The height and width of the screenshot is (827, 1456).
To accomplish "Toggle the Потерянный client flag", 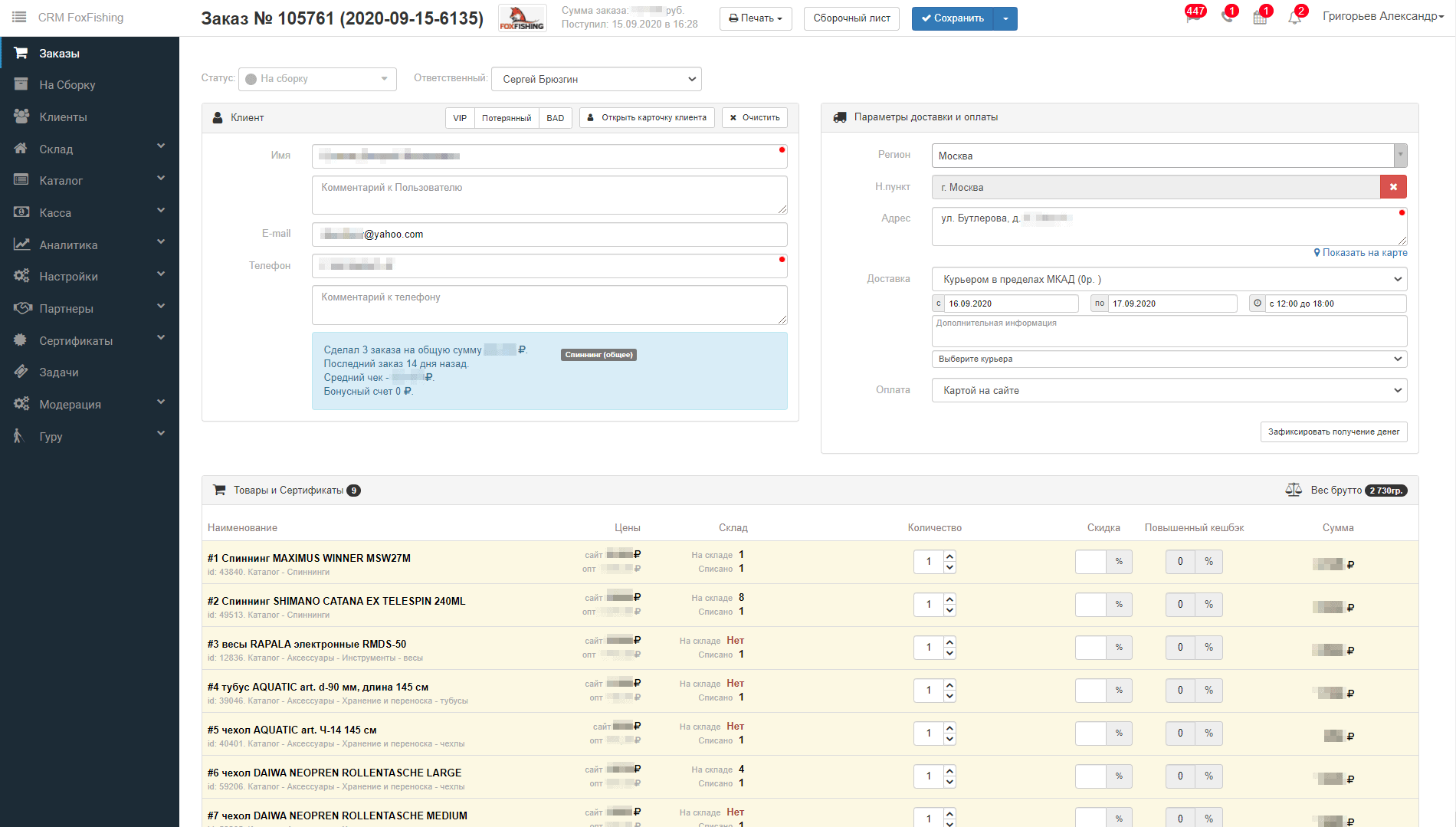I will (x=507, y=118).
